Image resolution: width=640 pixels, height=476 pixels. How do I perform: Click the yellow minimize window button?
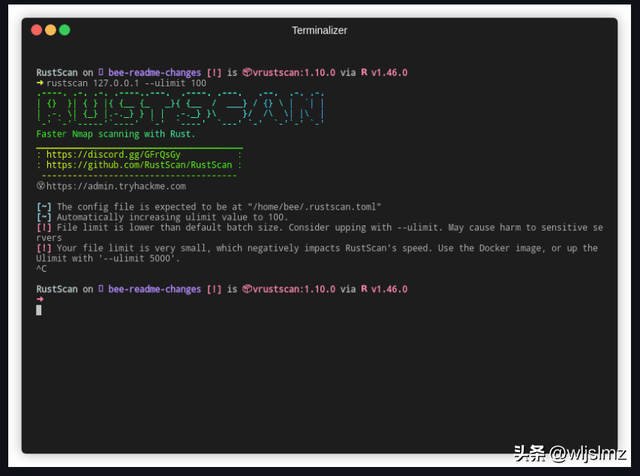click(x=51, y=30)
